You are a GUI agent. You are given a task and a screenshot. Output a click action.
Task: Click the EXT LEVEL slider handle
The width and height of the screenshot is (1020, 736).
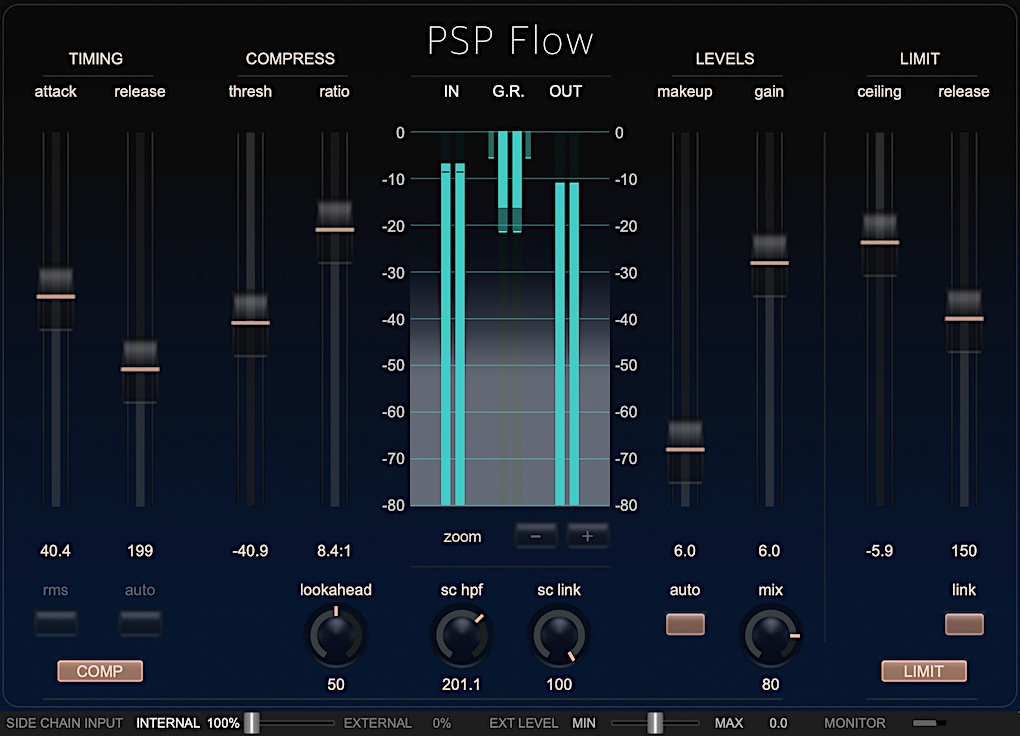(655, 722)
